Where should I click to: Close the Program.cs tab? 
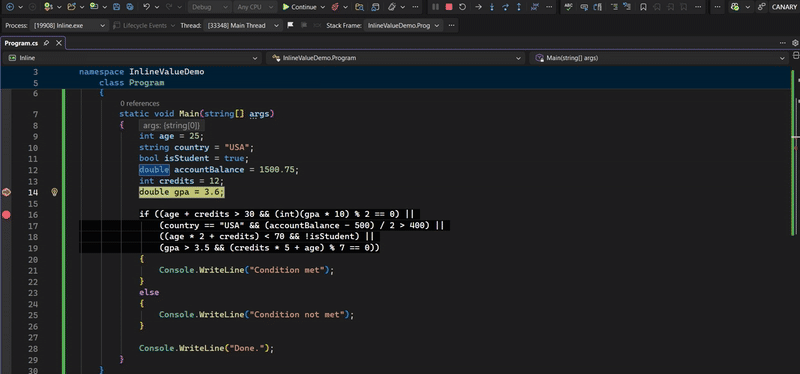(59, 43)
